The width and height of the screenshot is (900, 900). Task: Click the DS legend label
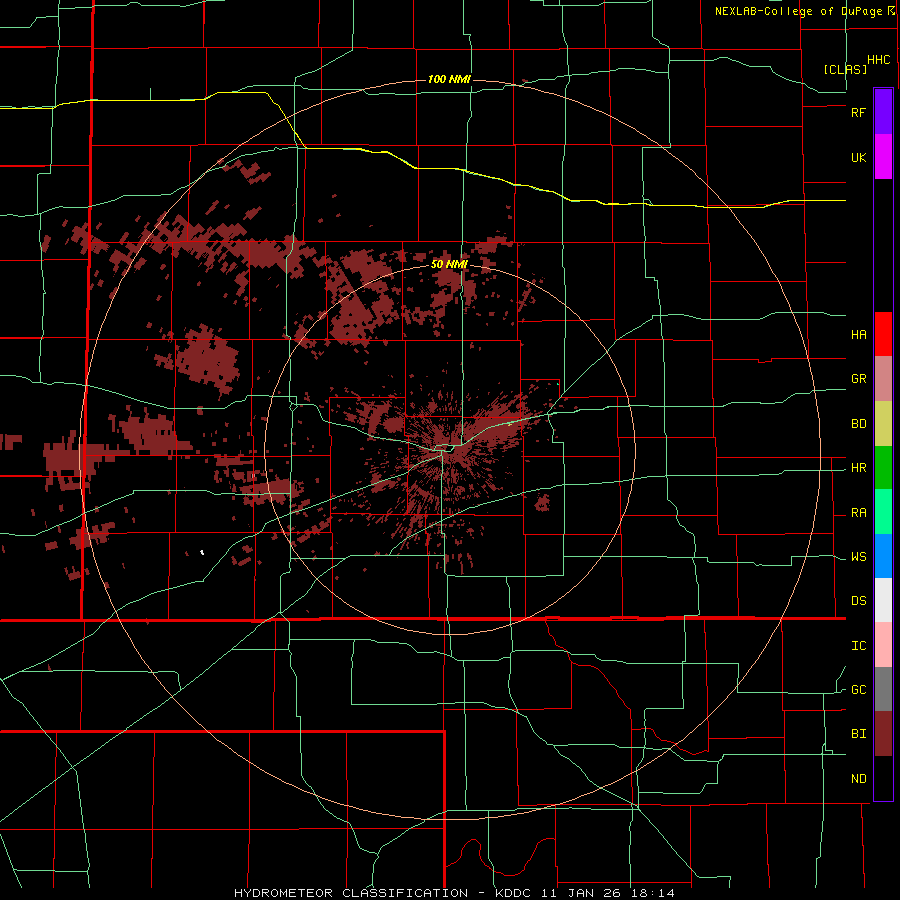click(858, 601)
